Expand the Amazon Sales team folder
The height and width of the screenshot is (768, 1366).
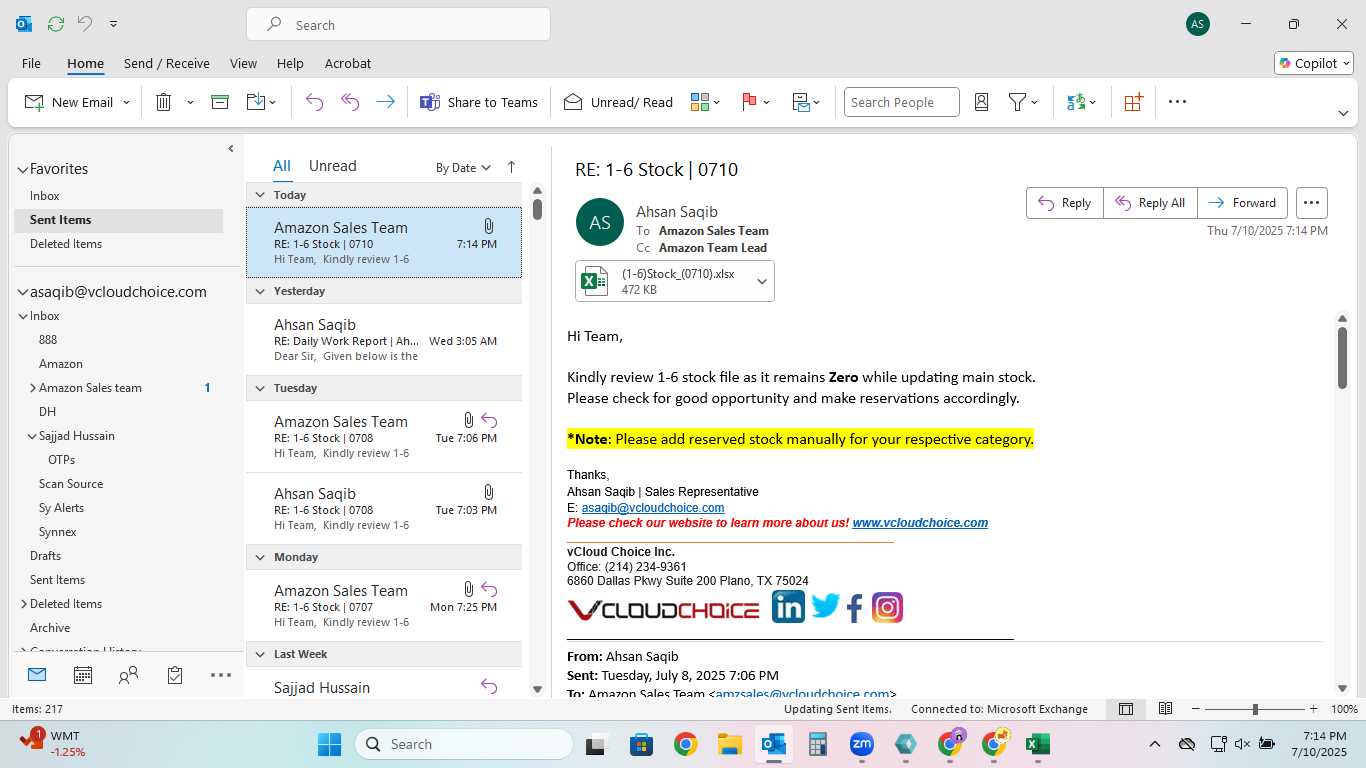(32, 388)
